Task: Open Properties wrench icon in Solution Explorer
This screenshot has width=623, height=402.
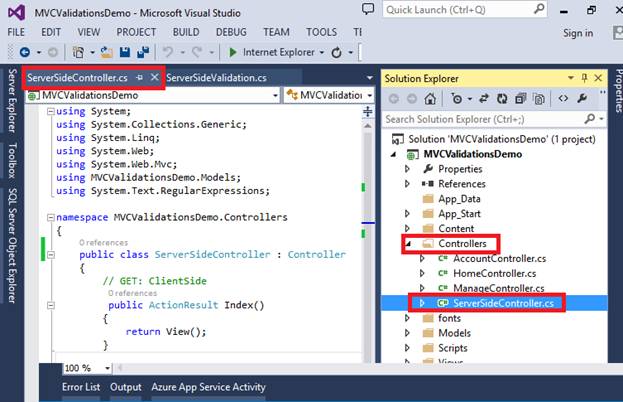Action: pos(582,98)
